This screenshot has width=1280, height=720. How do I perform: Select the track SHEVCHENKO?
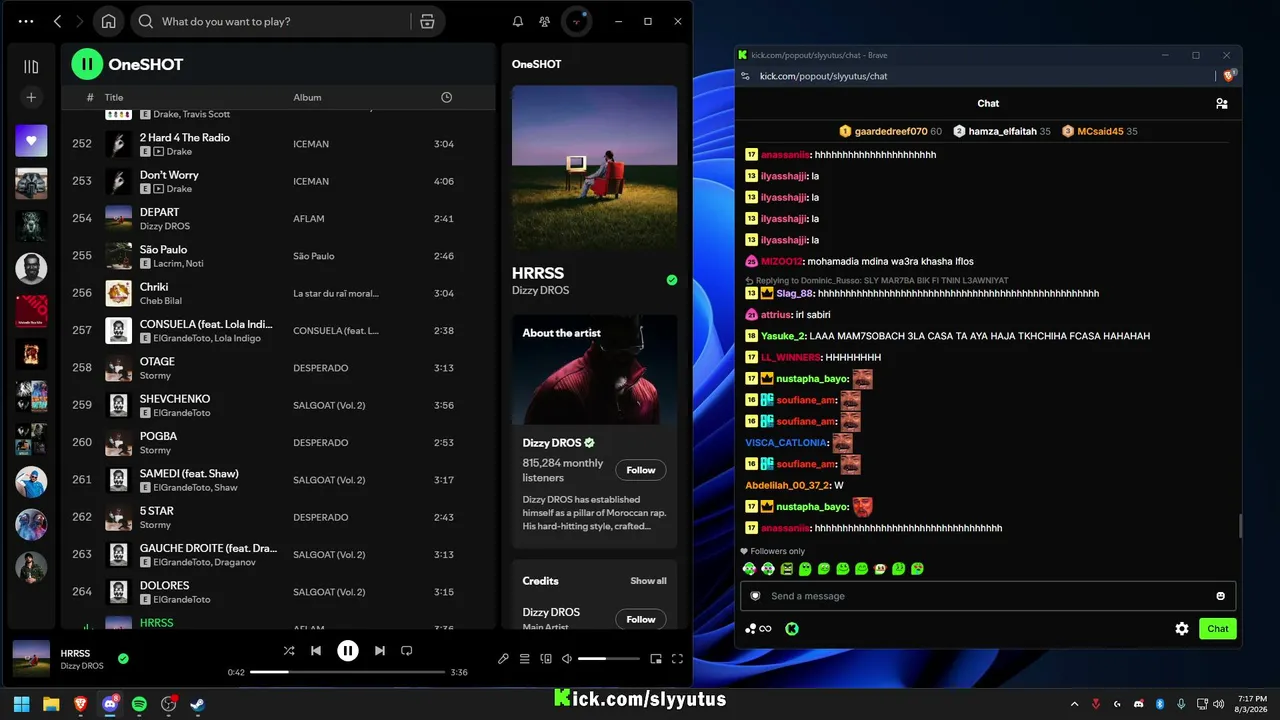click(x=278, y=405)
